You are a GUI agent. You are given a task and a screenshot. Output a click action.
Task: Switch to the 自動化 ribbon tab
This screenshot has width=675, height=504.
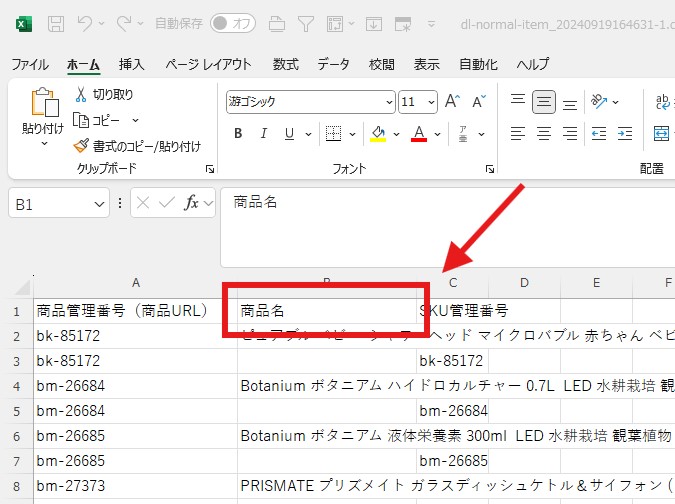coord(478,65)
